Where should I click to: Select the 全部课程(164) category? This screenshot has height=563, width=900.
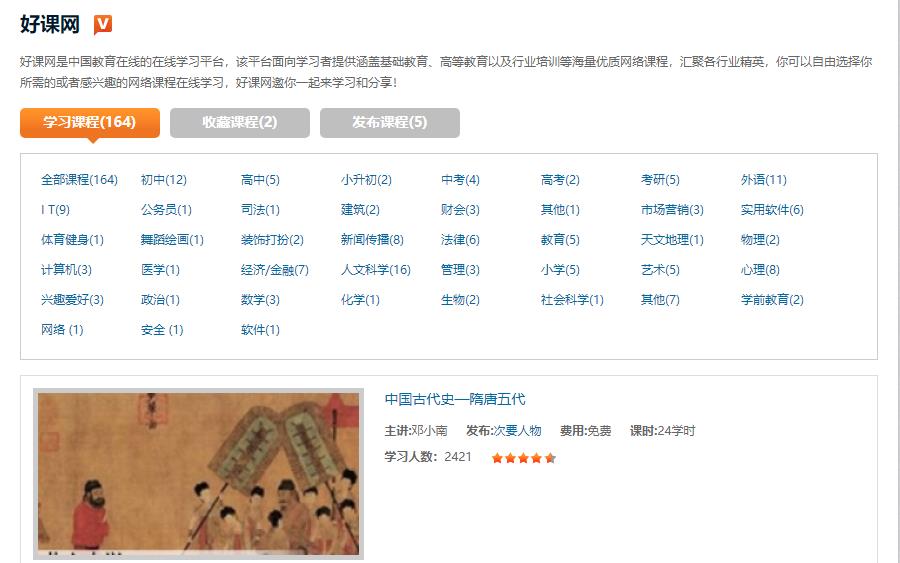click(x=79, y=180)
